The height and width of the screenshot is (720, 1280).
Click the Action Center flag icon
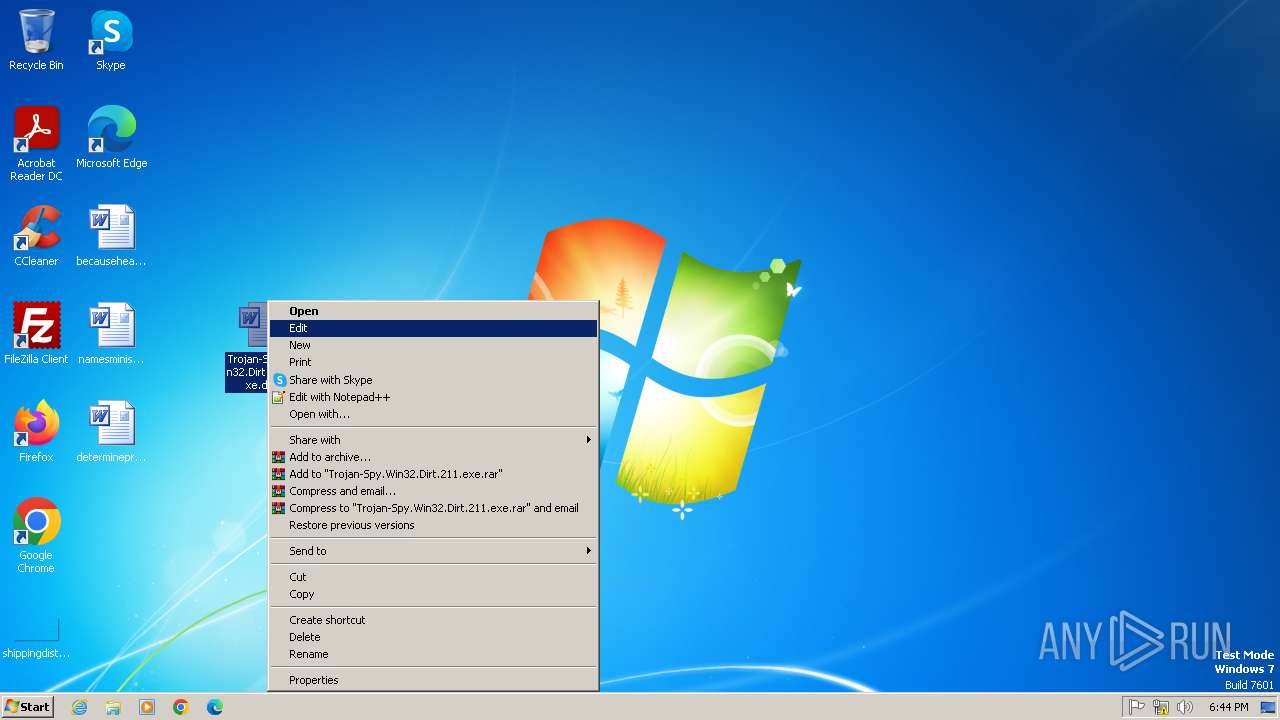[x=1137, y=707]
